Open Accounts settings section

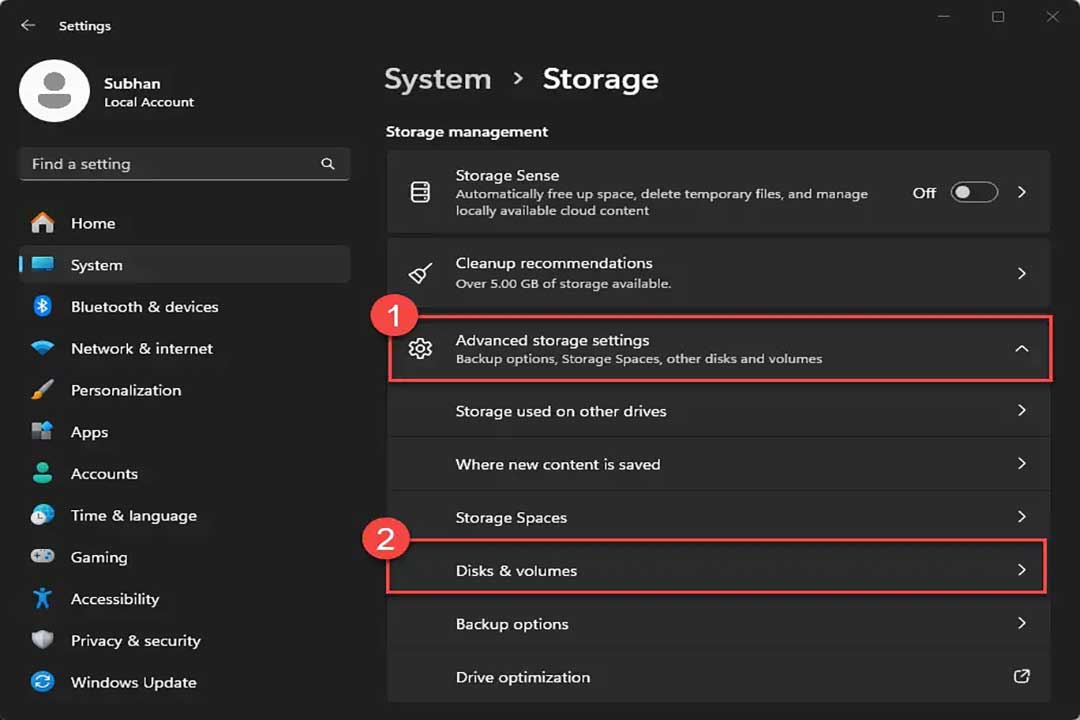pos(185,473)
